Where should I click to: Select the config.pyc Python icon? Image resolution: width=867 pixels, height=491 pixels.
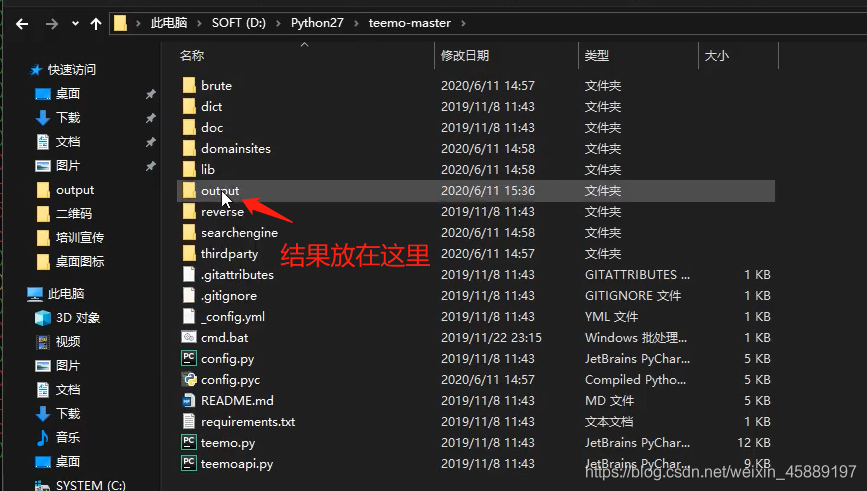click(x=189, y=379)
